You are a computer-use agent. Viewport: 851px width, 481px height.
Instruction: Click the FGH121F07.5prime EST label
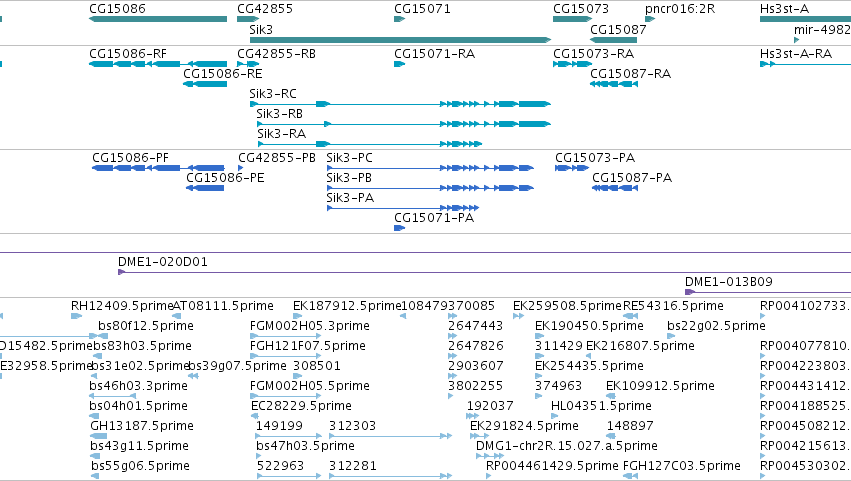[x=308, y=346]
